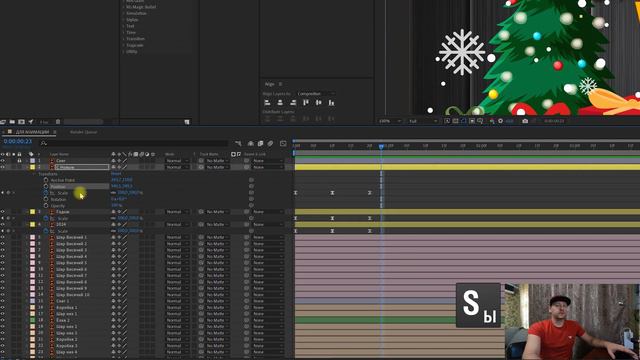Image resolution: width=640 pixels, height=360 pixels.
Task: Open Track Matte dropdown of layer 1
Action: (217, 161)
